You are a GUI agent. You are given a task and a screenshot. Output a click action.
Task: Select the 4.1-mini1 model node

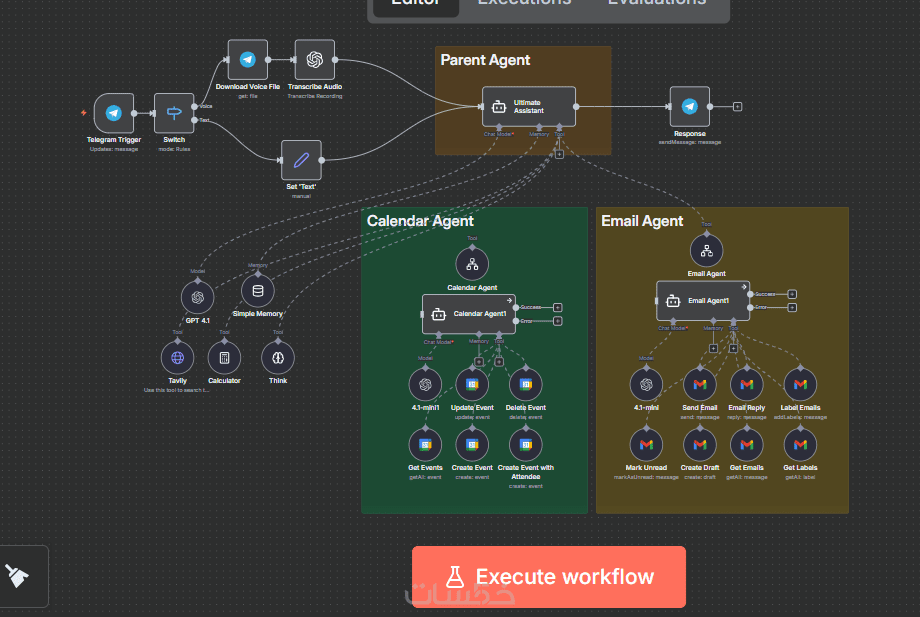tap(425, 385)
